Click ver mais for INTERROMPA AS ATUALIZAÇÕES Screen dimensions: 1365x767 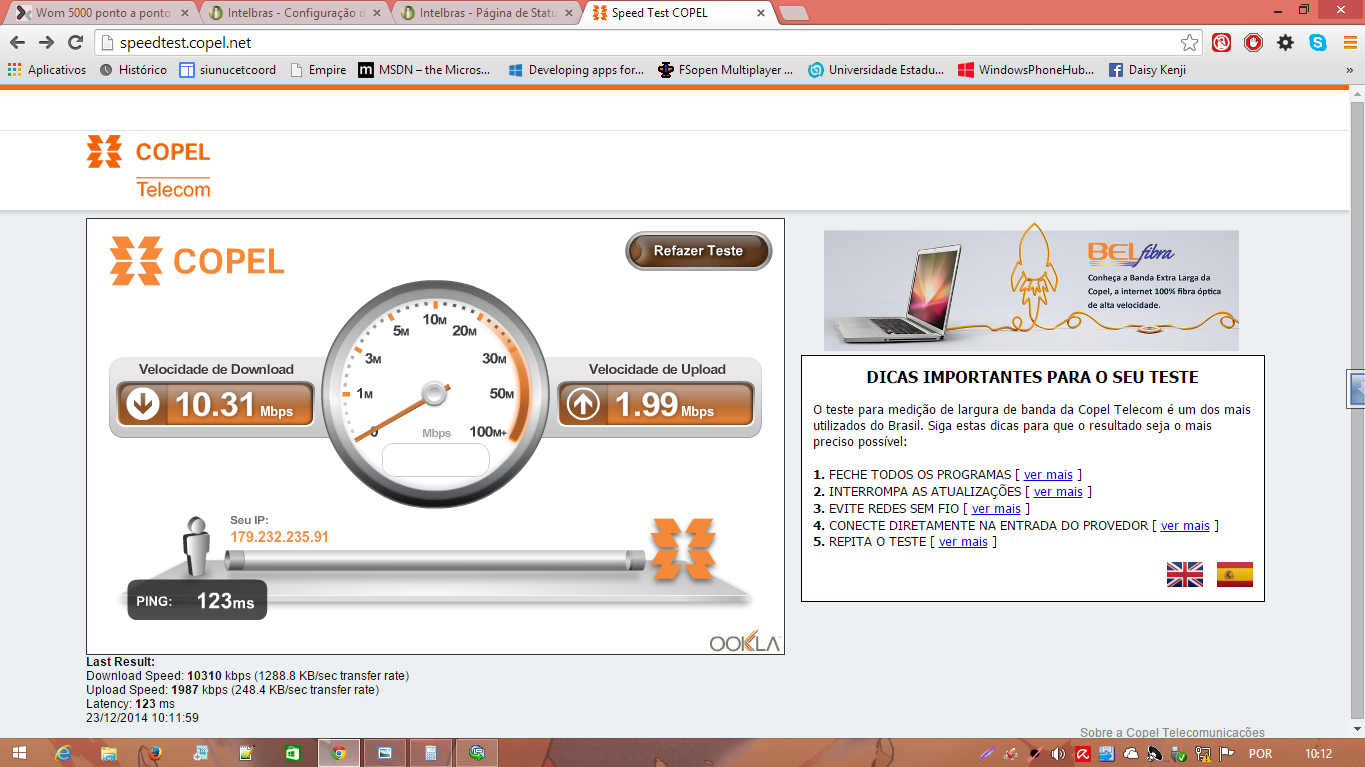coord(1058,492)
